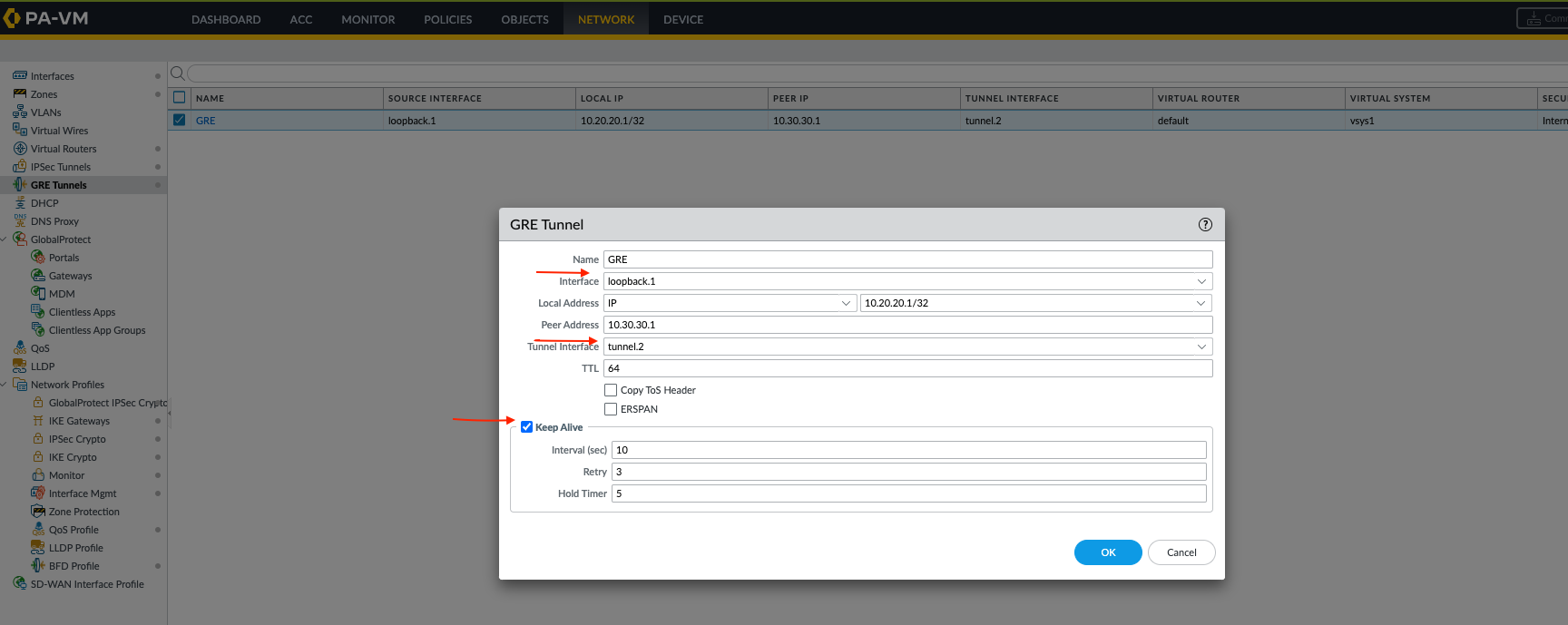Click the Interfaces icon in the sidebar

click(x=20, y=76)
